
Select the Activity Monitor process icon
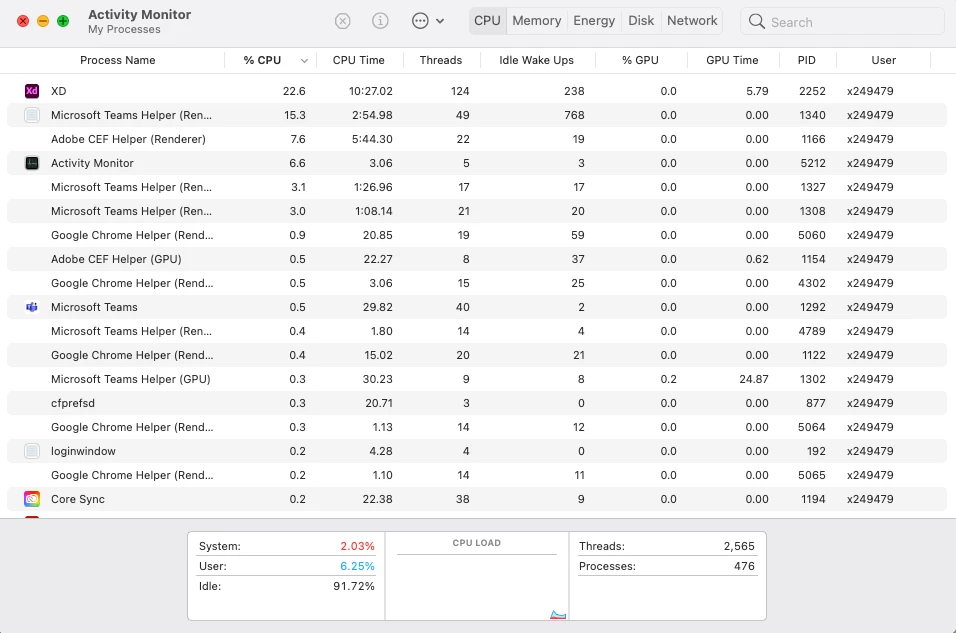(32, 163)
